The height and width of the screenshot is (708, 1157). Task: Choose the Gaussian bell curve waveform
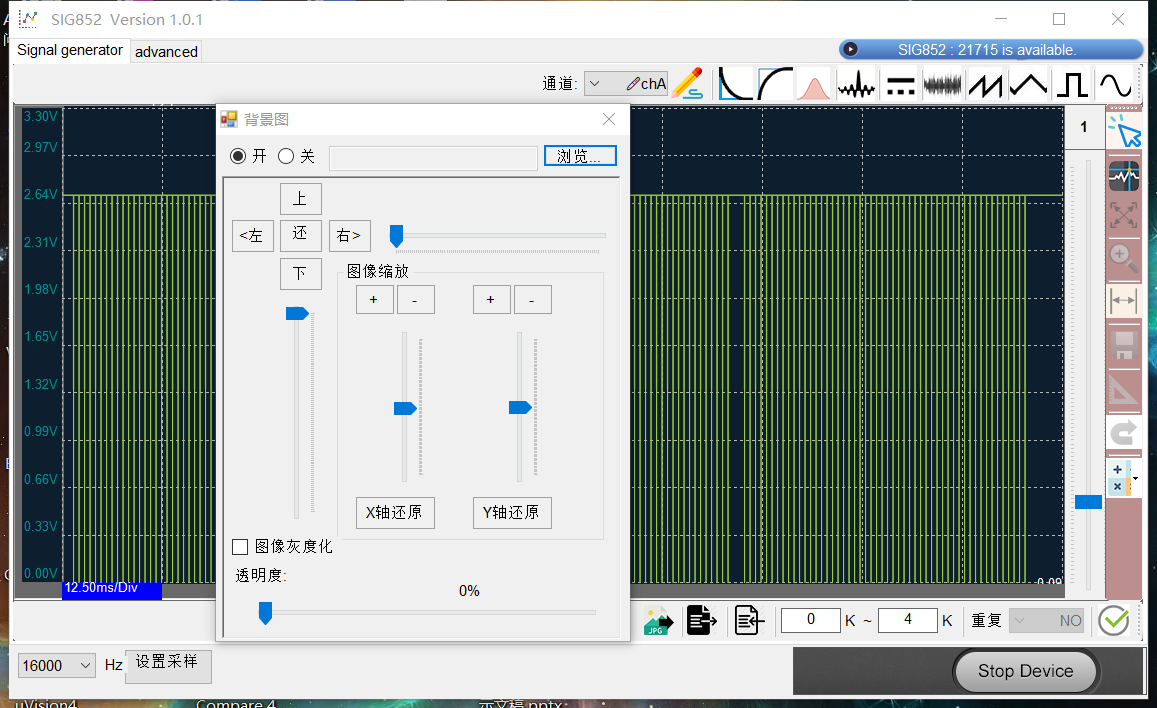[815, 84]
